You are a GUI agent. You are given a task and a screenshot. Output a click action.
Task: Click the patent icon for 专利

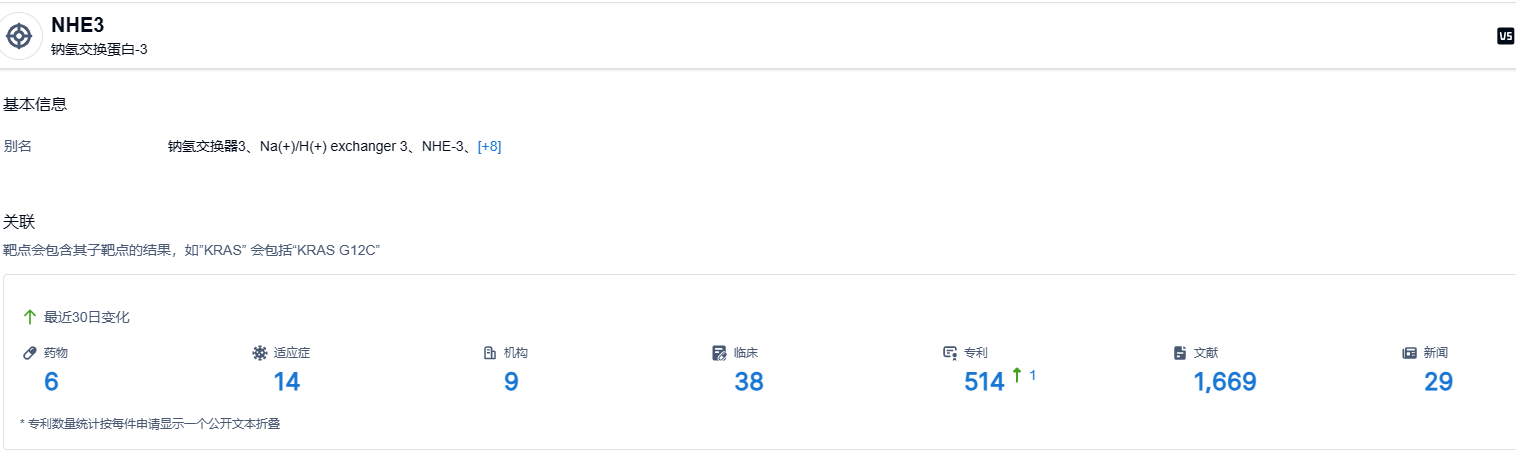[950, 353]
